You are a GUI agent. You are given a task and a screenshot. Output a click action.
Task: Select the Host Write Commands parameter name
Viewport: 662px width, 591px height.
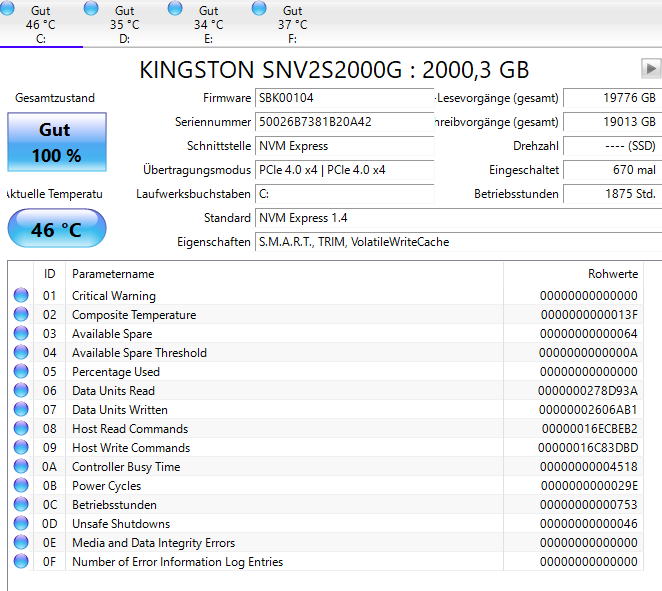[x=131, y=448]
